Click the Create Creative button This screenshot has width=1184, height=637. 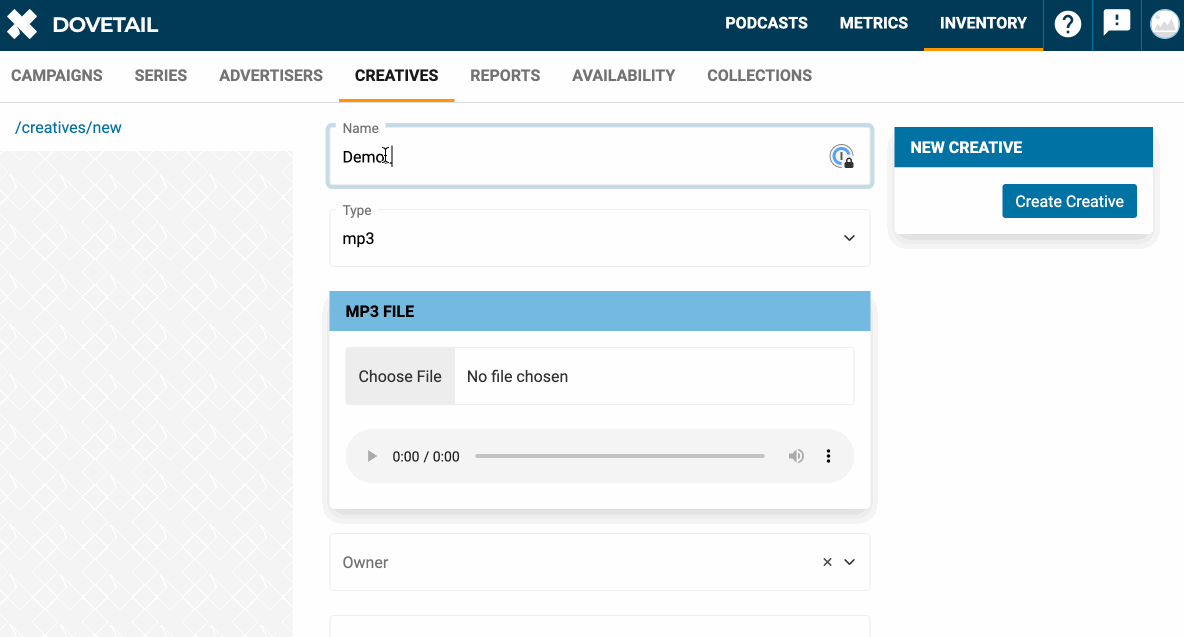[x=1069, y=201]
